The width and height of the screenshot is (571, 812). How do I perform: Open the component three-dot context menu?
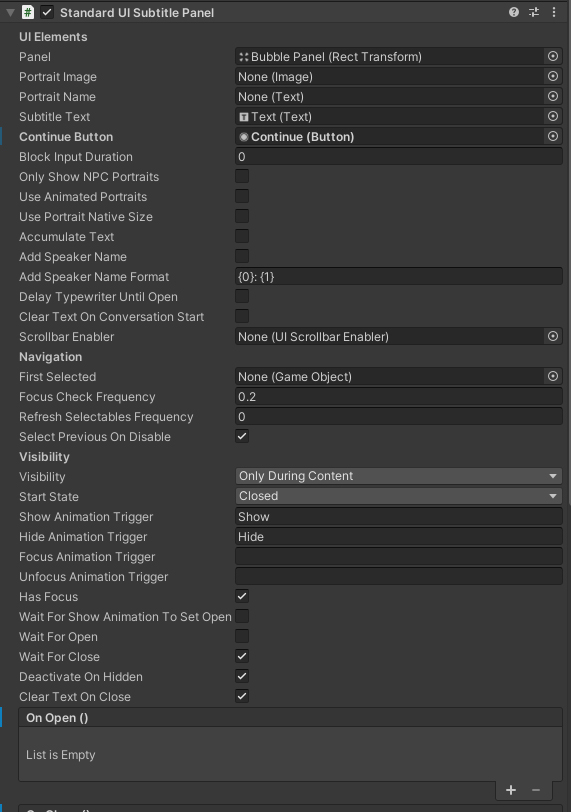pos(554,12)
